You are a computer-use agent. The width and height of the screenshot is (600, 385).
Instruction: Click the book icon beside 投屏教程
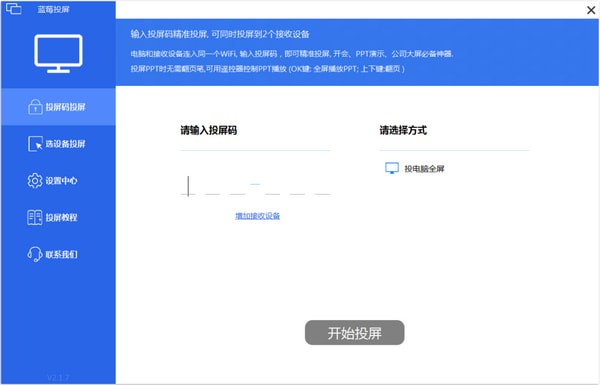click(35, 217)
